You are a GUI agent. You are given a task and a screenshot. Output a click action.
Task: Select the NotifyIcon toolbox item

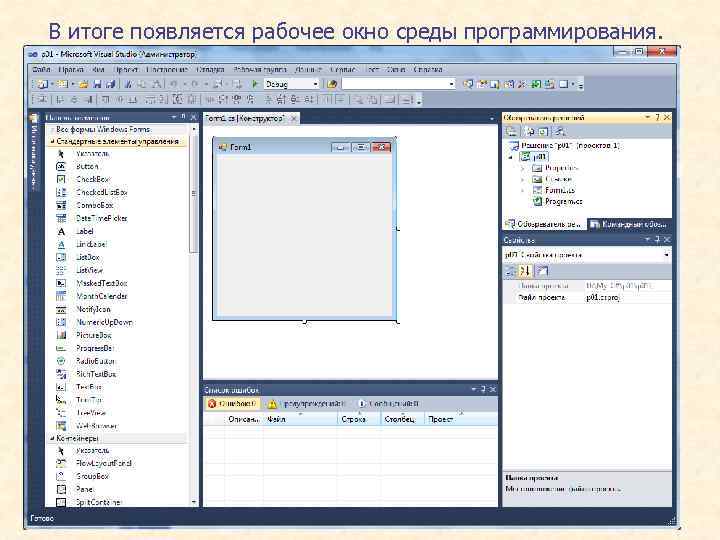coord(93,309)
